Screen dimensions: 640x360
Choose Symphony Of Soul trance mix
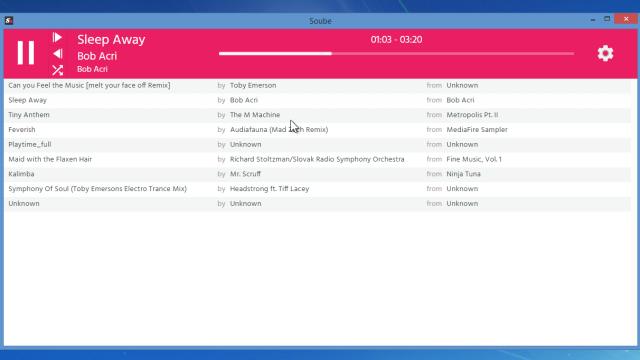pyautogui.click(x=318, y=189)
